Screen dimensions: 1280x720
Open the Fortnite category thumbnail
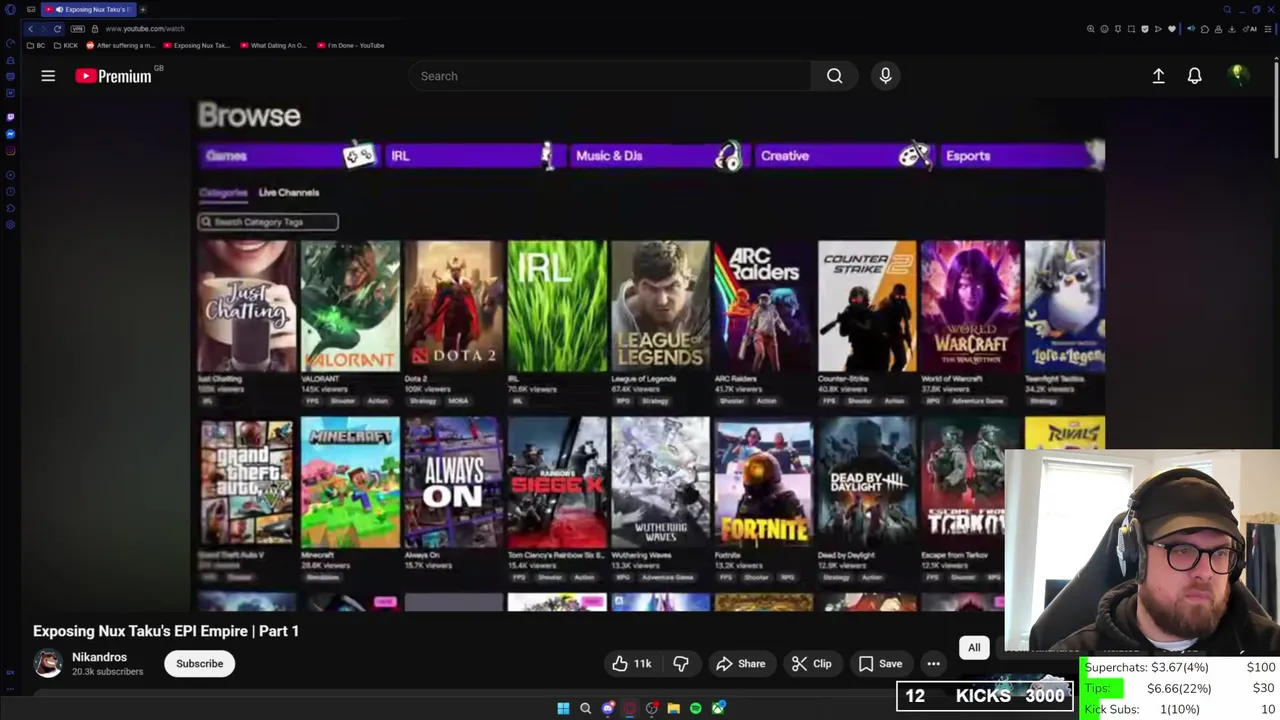(x=763, y=483)
